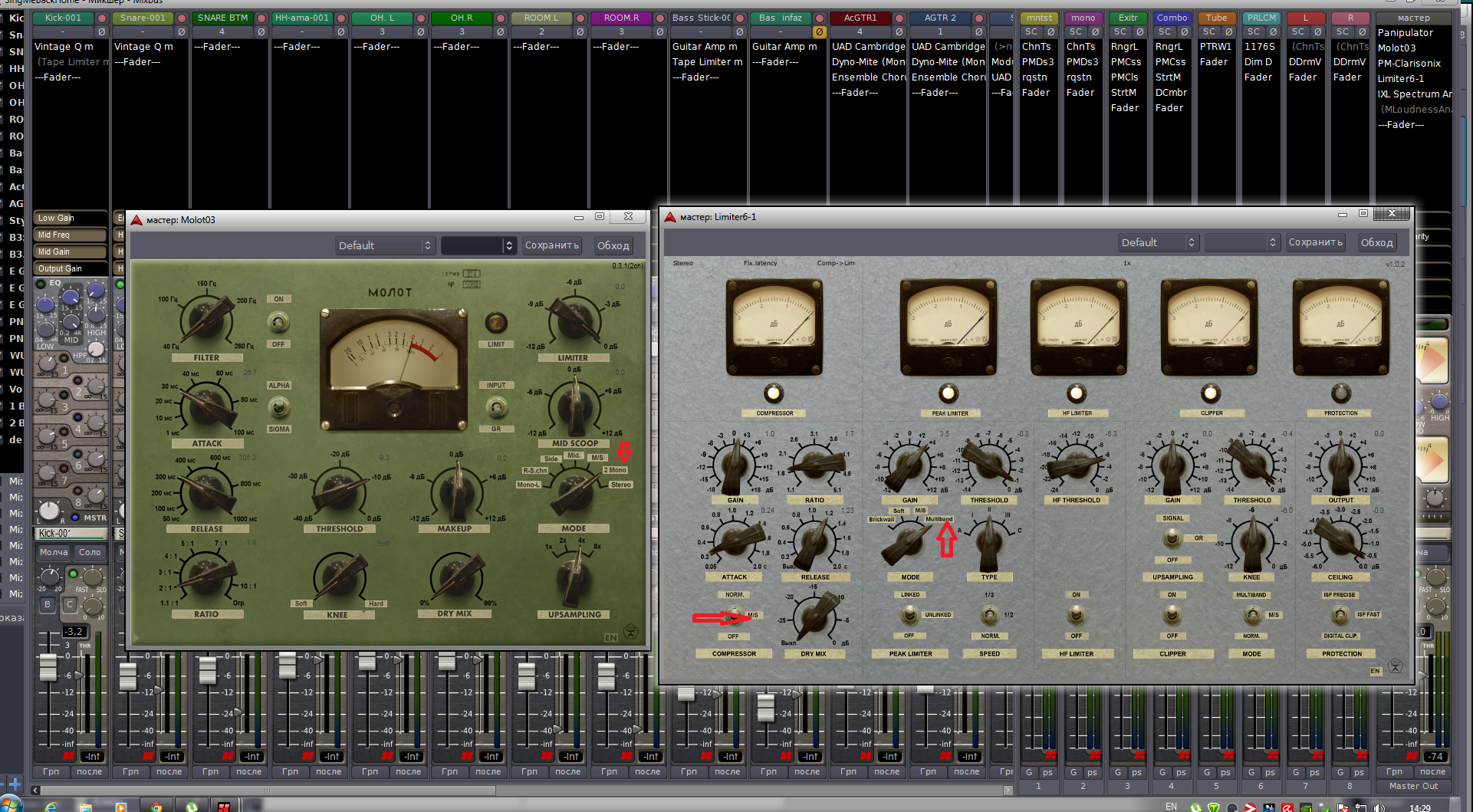Flip the Molot filter ON/OFF switch
The image size is (1473, 812).
coord(278,322)
